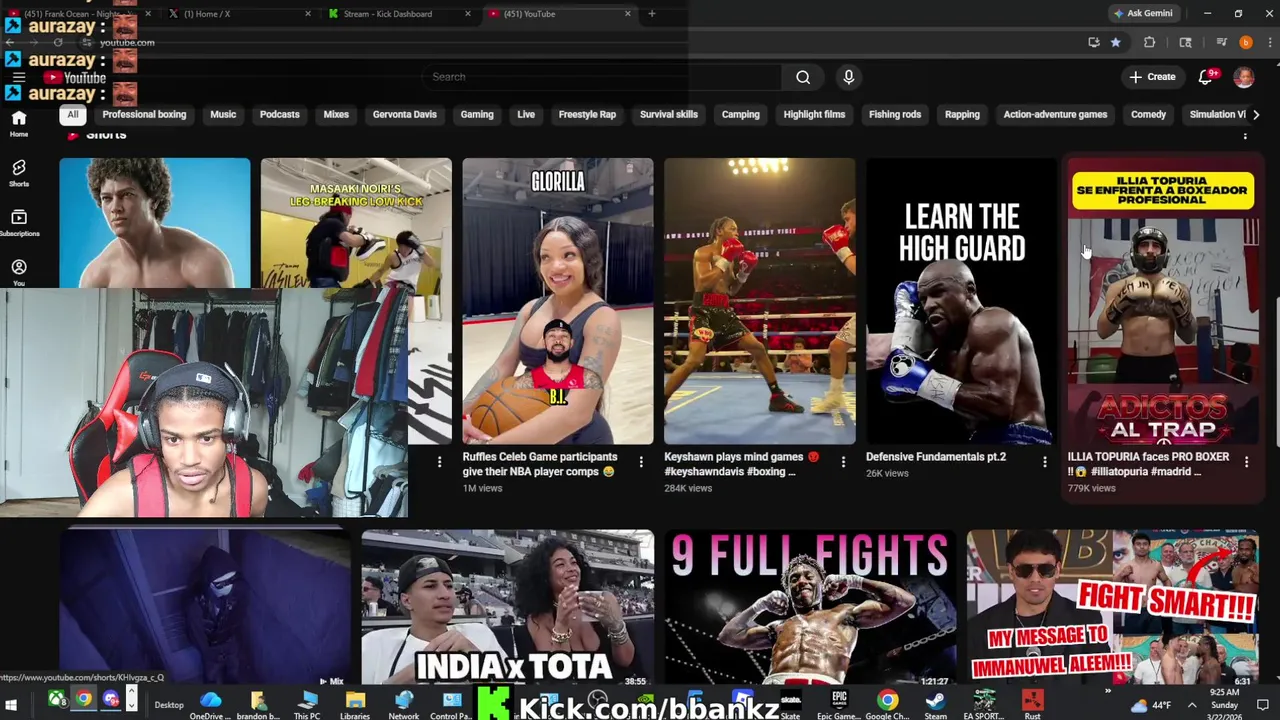
Task: Filter by Survival skills chip
Action: (669, 114)
